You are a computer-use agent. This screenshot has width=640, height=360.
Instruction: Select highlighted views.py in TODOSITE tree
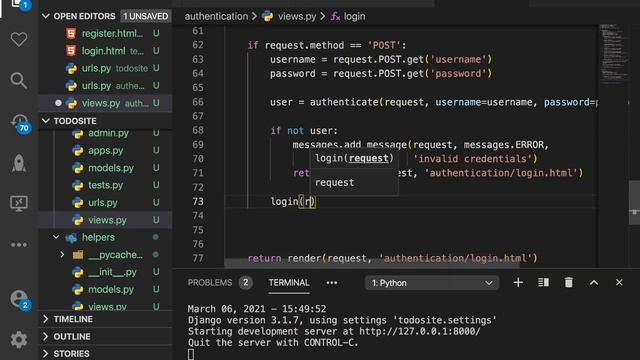[x=105, y=220]
